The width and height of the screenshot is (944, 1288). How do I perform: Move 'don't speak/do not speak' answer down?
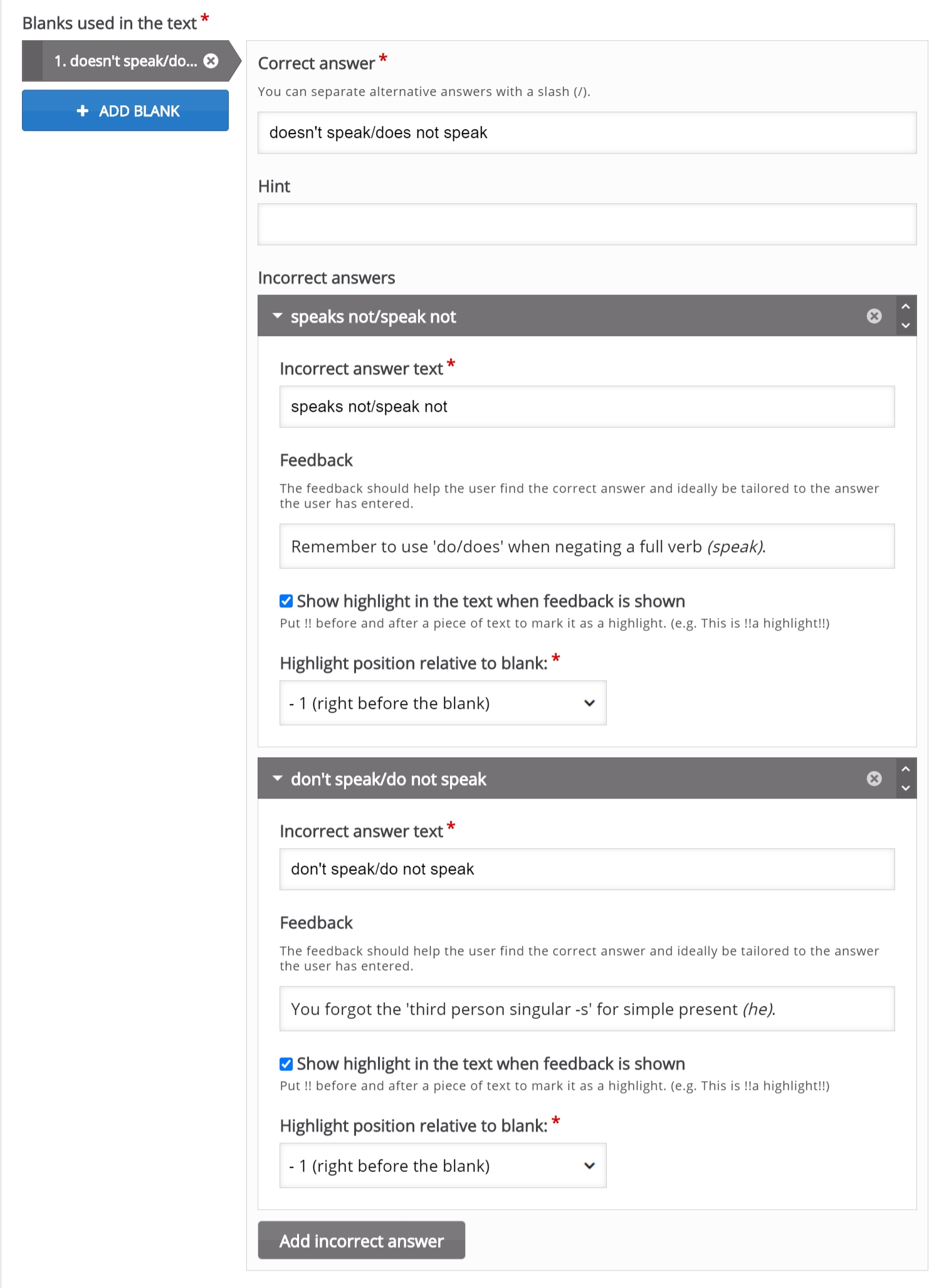pos(905,788)
